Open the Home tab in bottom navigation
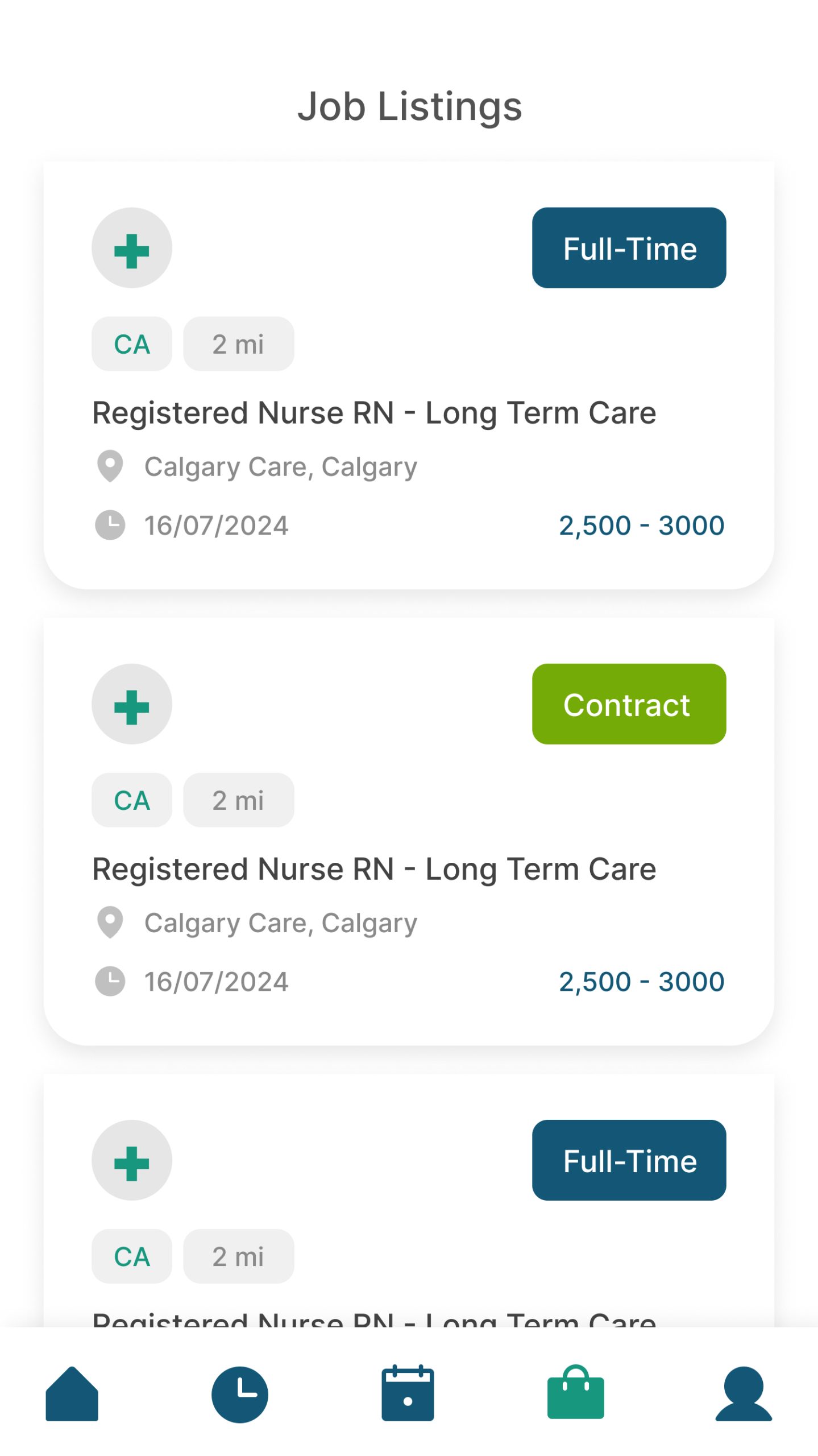Image resolution: width=818 pixels, height=1456 pixels. click(x=72, y=1394)
